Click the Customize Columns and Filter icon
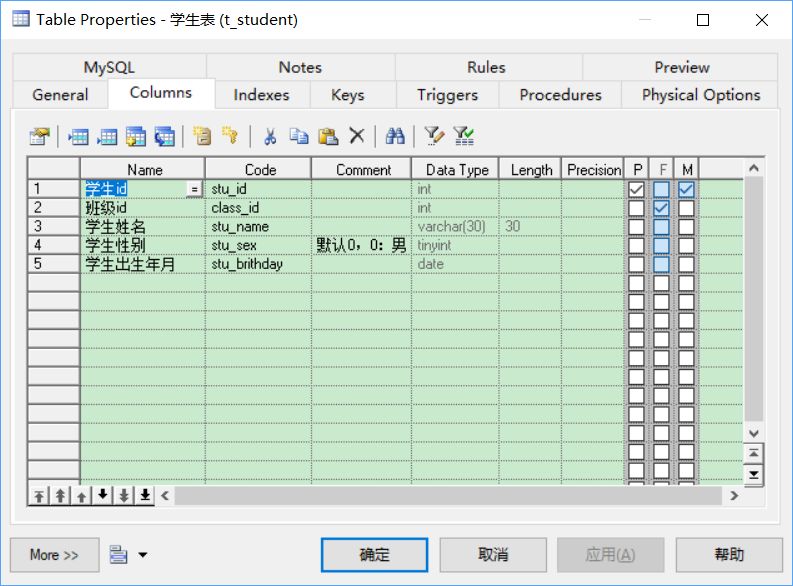Screen dimensions: 793x586 (434, 136)
